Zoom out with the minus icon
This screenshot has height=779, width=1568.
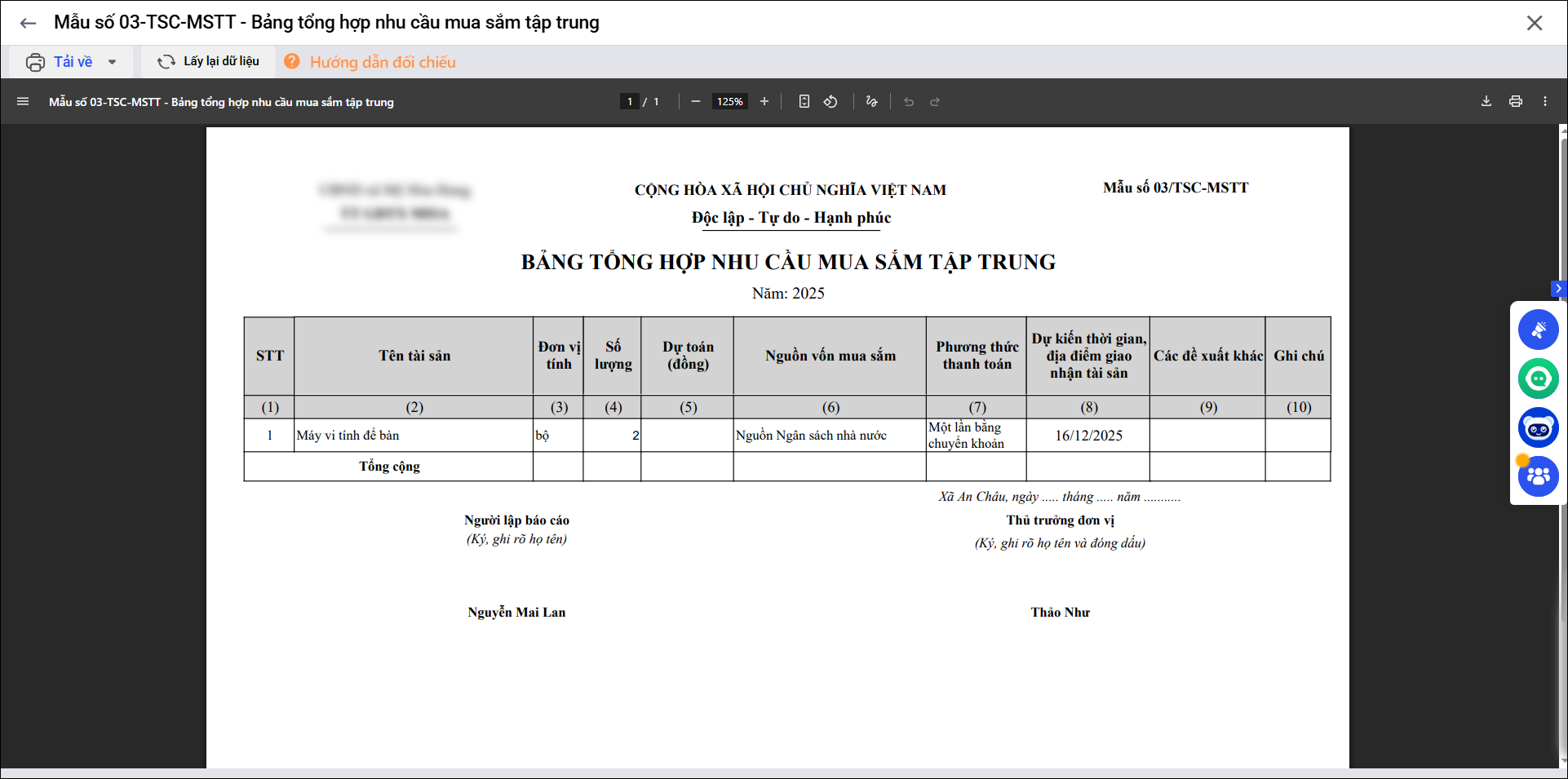coord(695,102)
